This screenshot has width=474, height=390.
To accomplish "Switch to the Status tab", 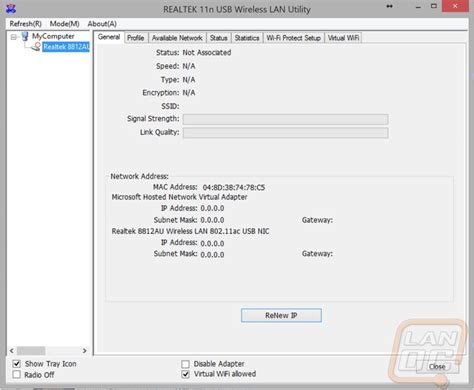I will 218,38.
